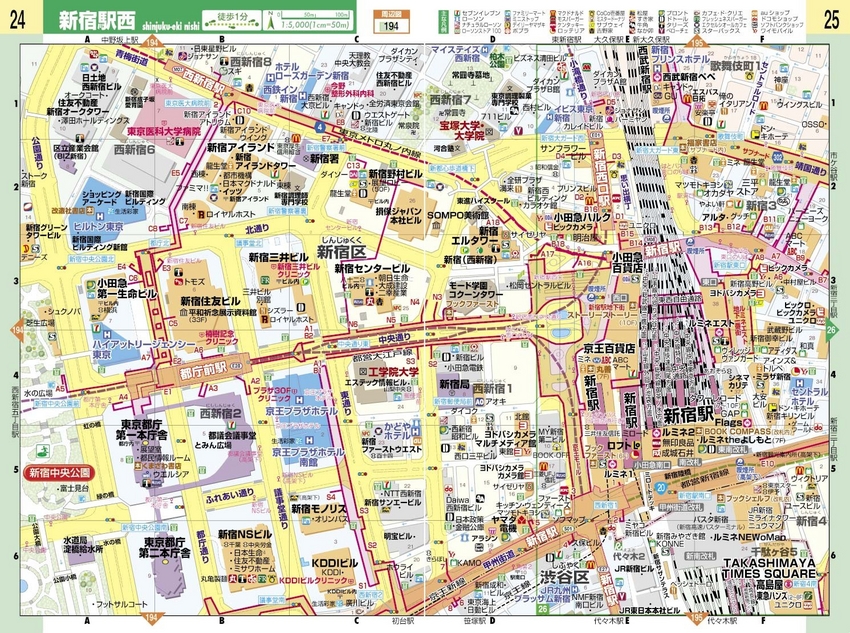The image size is (850, 633).
Task: Click the 新宿西口駅 station label
Action: [600, 177]
